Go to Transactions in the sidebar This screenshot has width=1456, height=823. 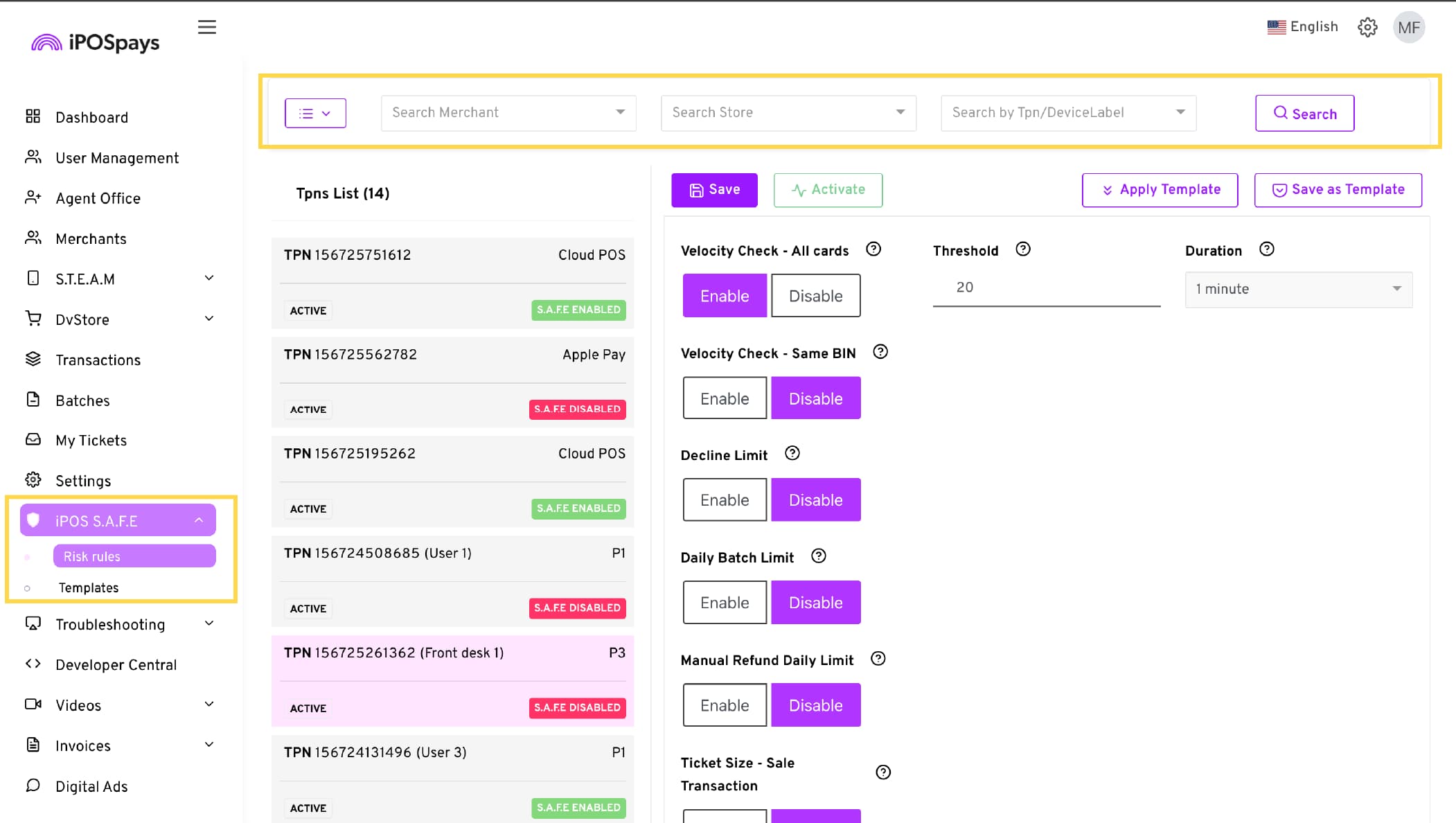click(x=98, y=360)
